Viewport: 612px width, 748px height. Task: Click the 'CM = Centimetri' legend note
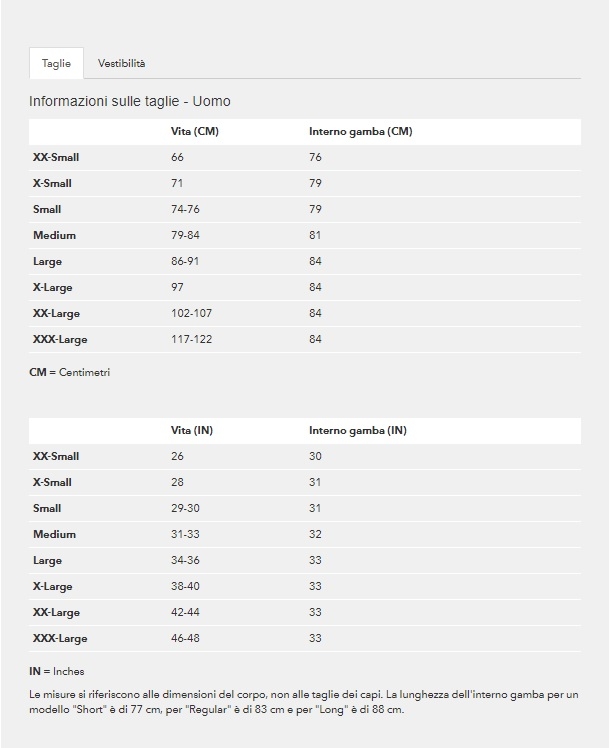pos(70,372)
